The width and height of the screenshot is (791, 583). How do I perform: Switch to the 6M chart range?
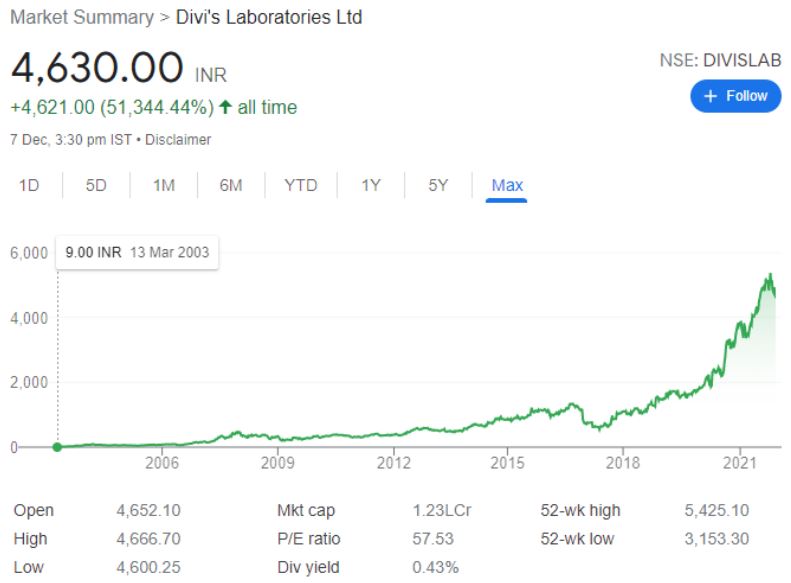click(231, 185)
